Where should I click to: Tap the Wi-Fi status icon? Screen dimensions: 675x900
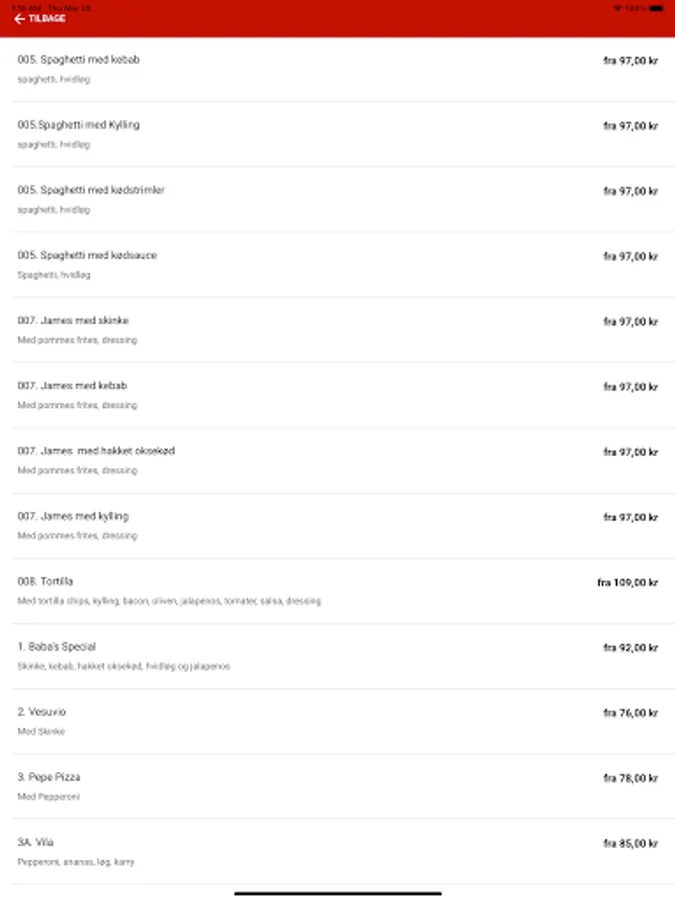click(617, 8)
